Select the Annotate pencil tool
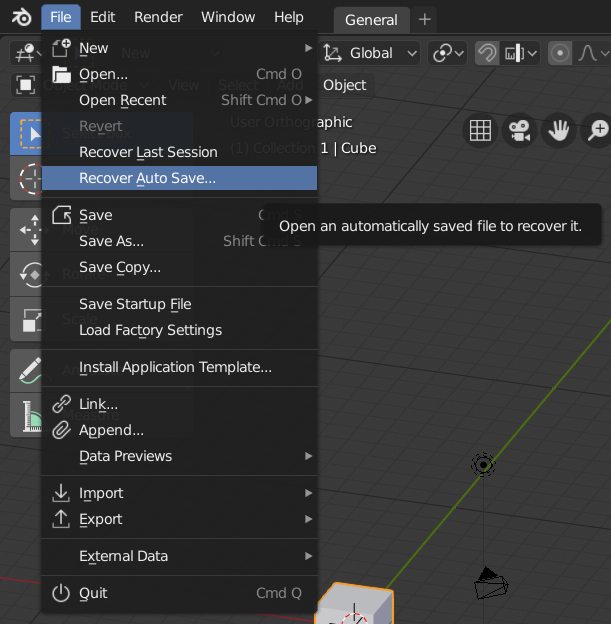611x624 pixels. tap(27, 370)
